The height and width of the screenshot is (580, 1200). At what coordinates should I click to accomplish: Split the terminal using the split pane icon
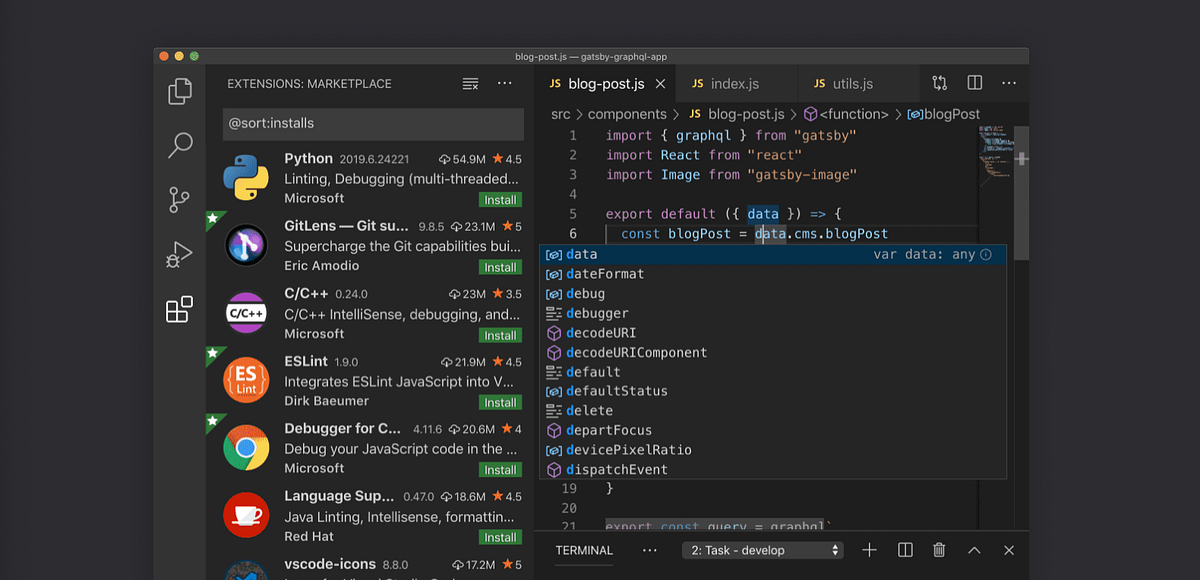(x=904, y=549)
